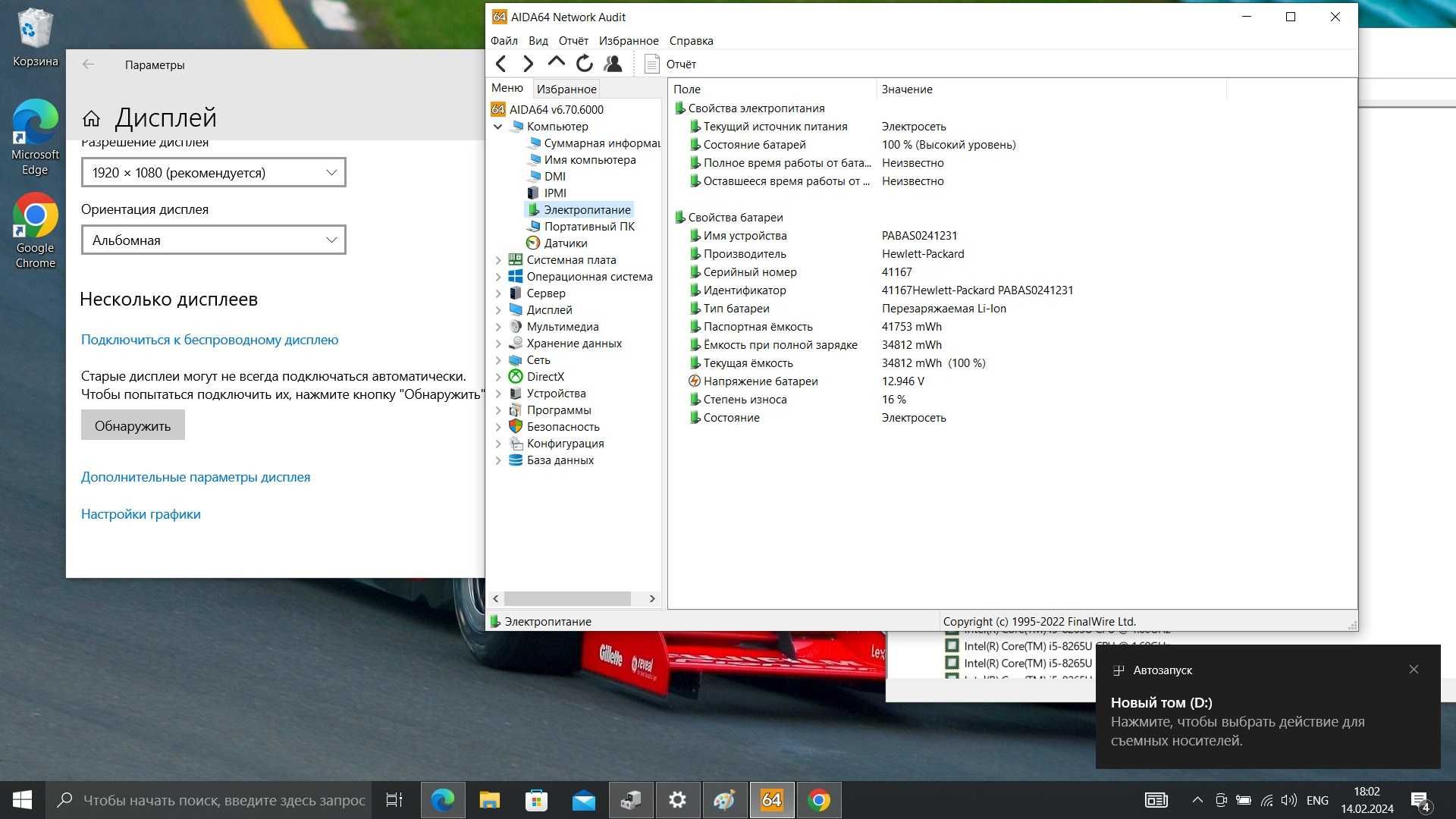Open the Windows Start menu

point(22,800)
